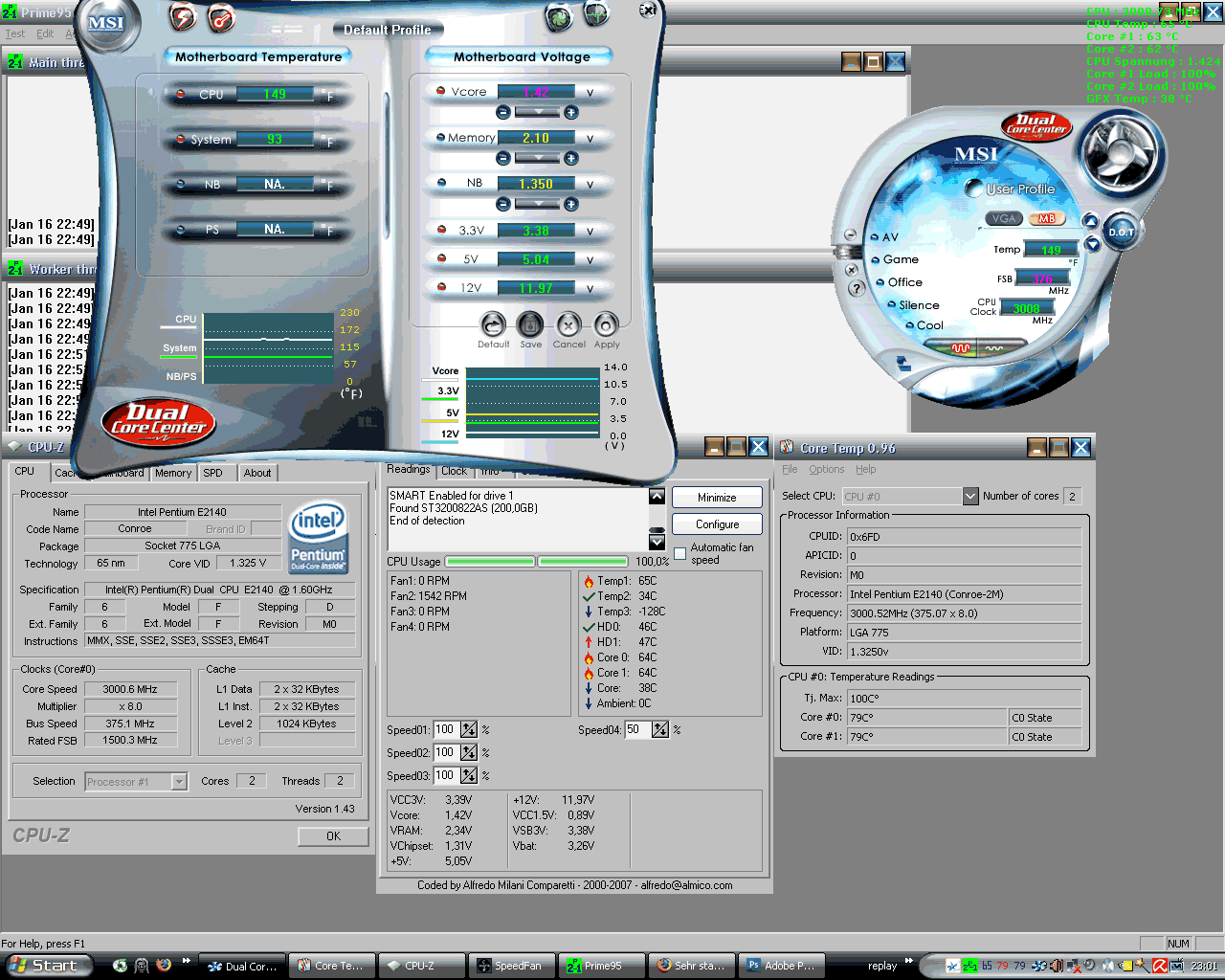Select the User Profile orb
The height and width of the screenshot is (980, 1225).
tap(973, 188)
